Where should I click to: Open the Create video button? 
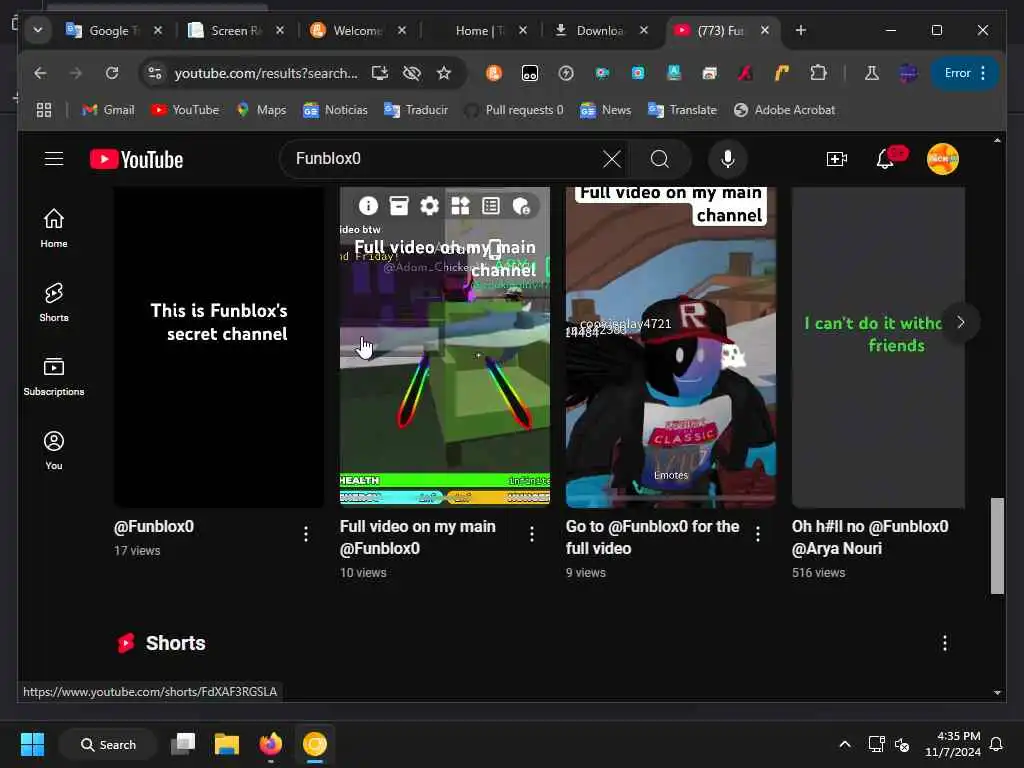(x=837, y=159)
